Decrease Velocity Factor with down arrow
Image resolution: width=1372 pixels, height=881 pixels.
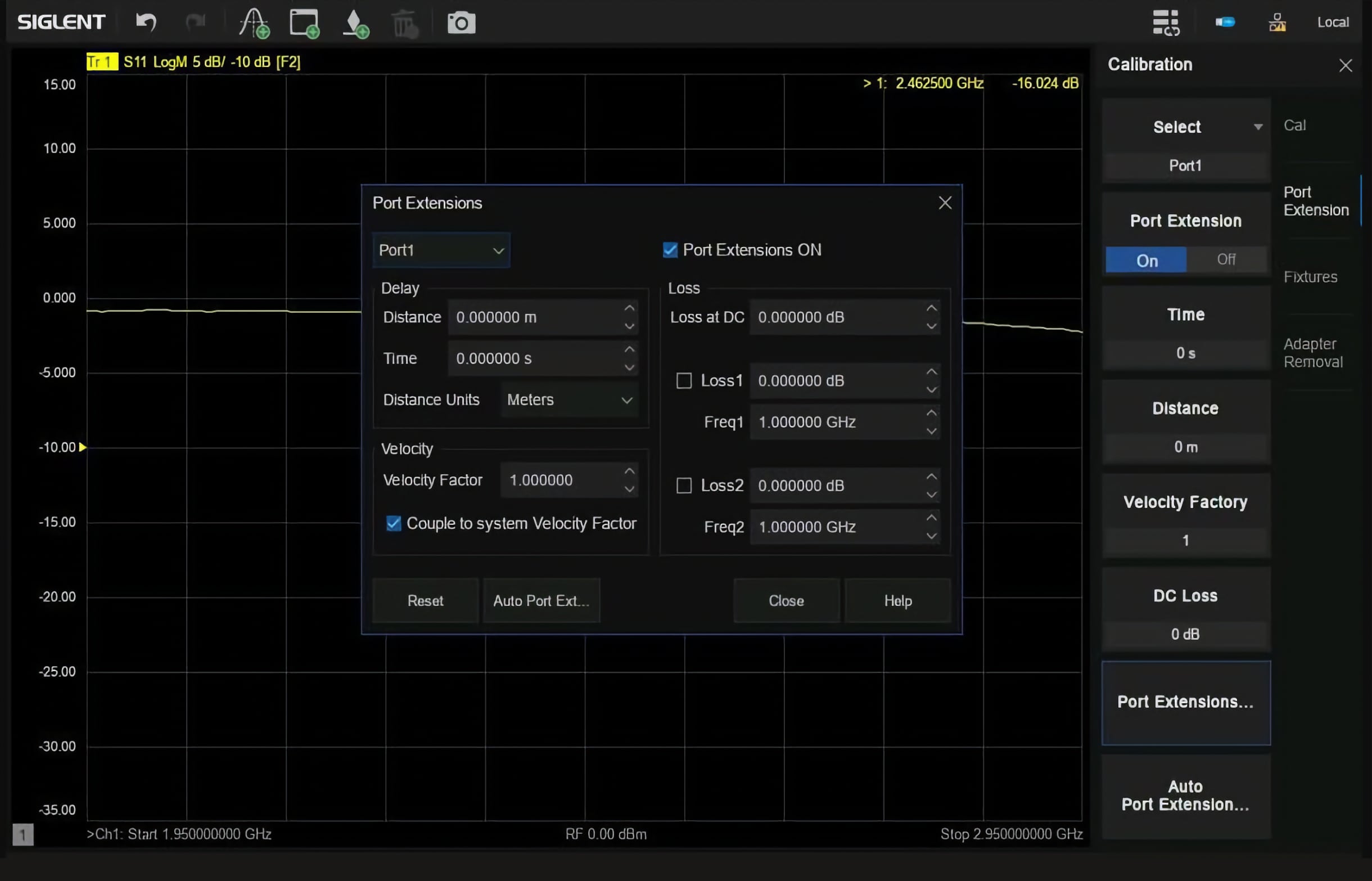(x=629, y=489)
